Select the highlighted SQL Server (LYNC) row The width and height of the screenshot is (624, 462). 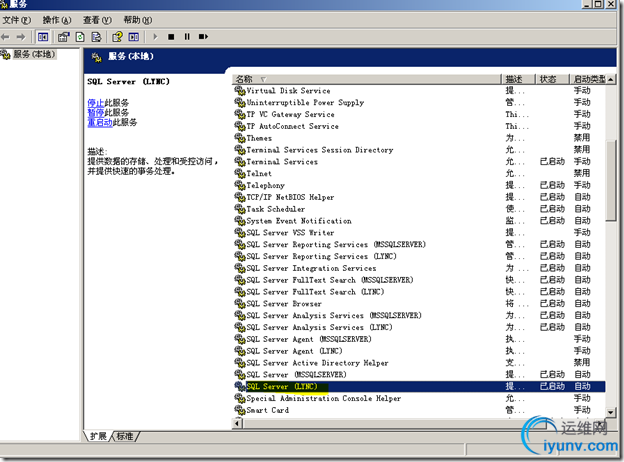coord(419,386)
